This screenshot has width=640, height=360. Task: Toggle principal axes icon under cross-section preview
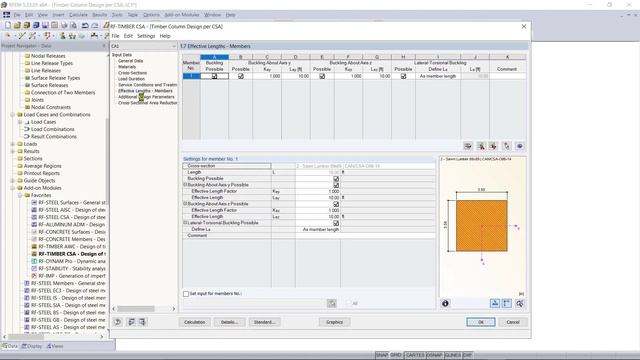(507, 303)
